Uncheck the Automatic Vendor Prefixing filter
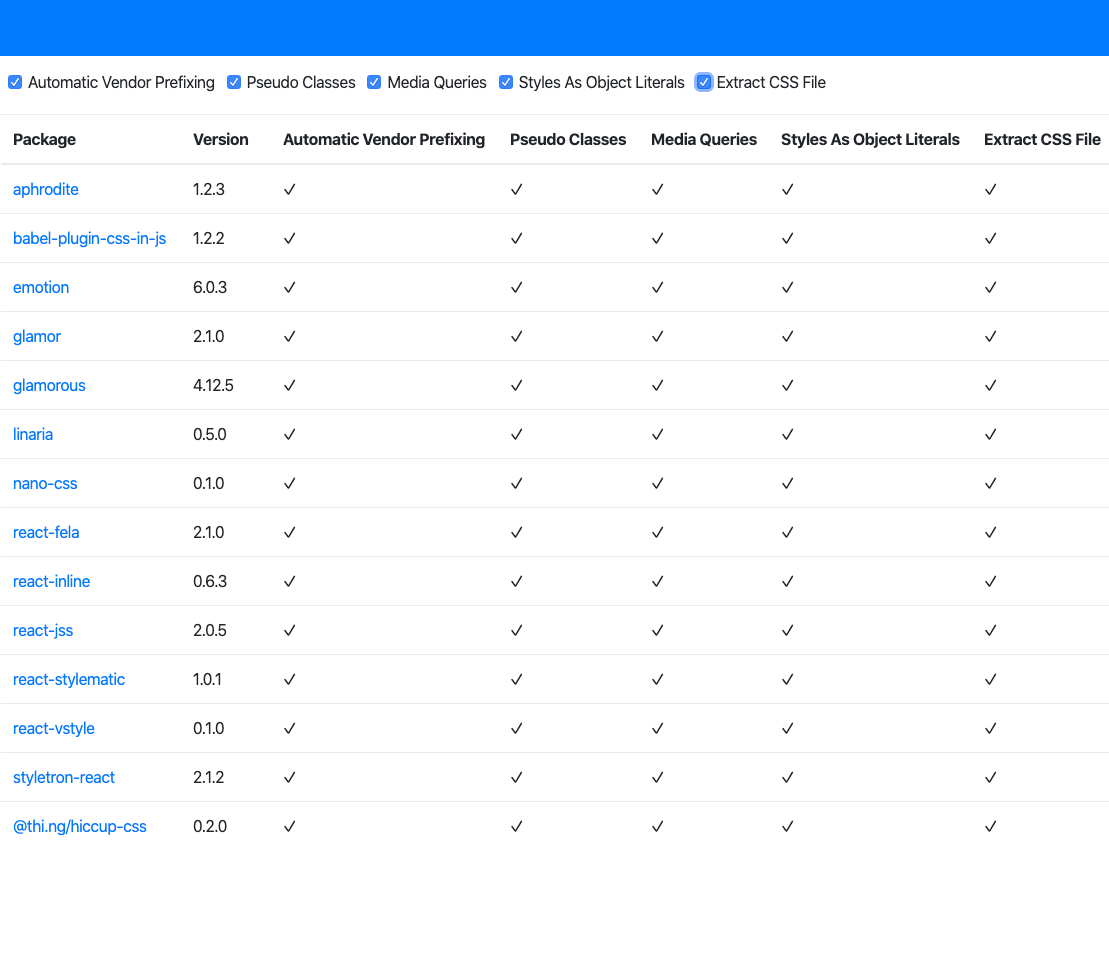 (15, 82)
